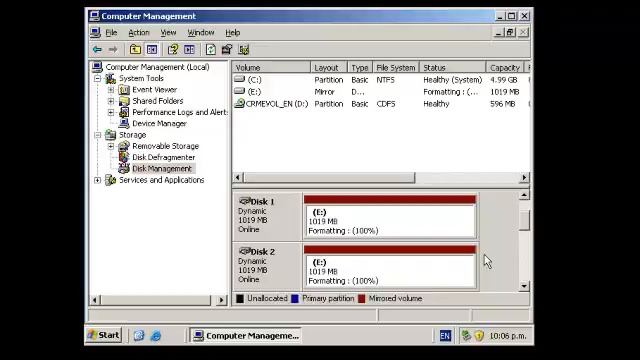Click the (C:) volume drive icon
640x360 pixels.
pyautogui.click(x=240, y=79)
